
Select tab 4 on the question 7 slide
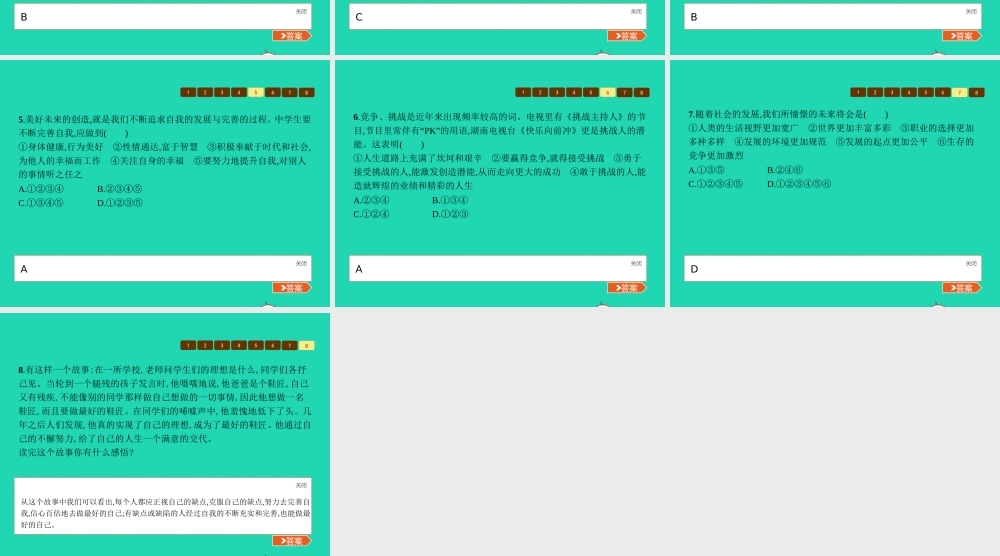tap(909, 92)
